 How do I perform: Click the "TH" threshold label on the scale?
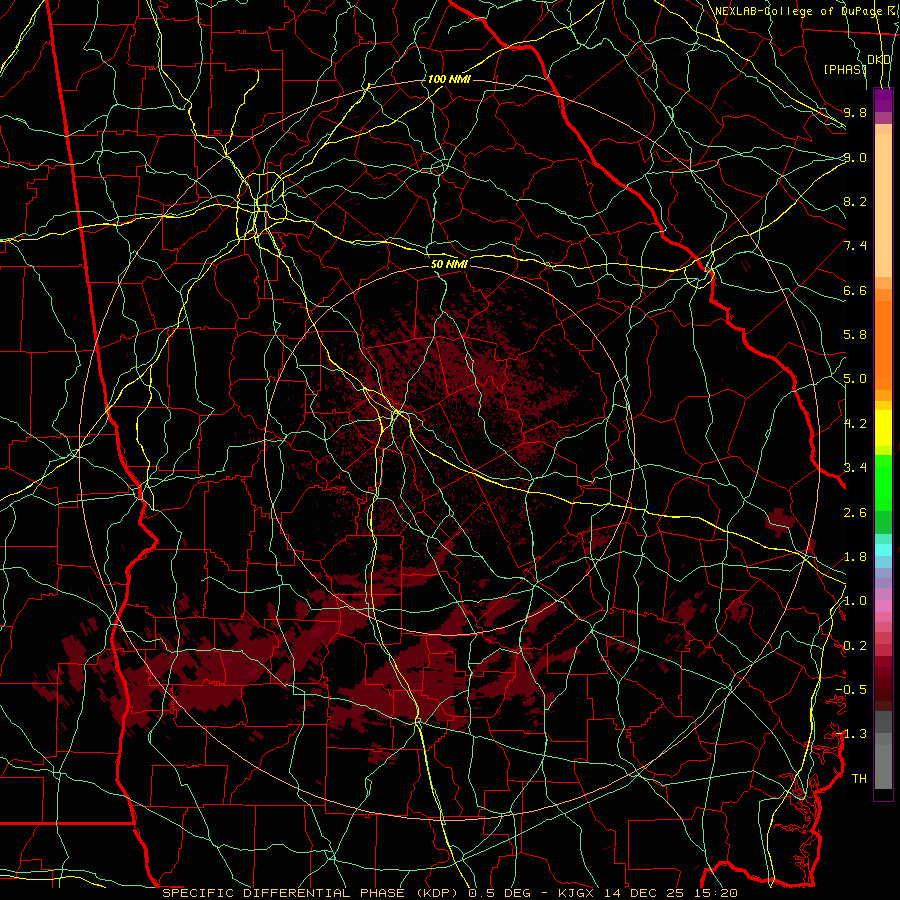point(859,778)
